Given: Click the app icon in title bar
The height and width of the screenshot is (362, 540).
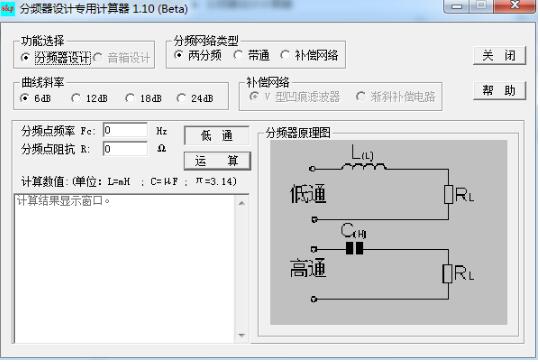Looking at the screenshot, I should tap(8, 8).
